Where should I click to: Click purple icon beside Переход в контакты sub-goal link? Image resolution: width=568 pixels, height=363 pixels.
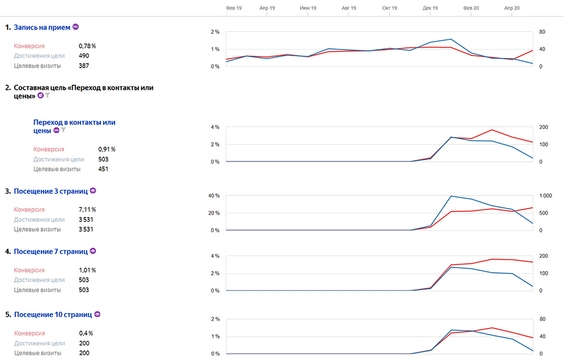point(56,130)
